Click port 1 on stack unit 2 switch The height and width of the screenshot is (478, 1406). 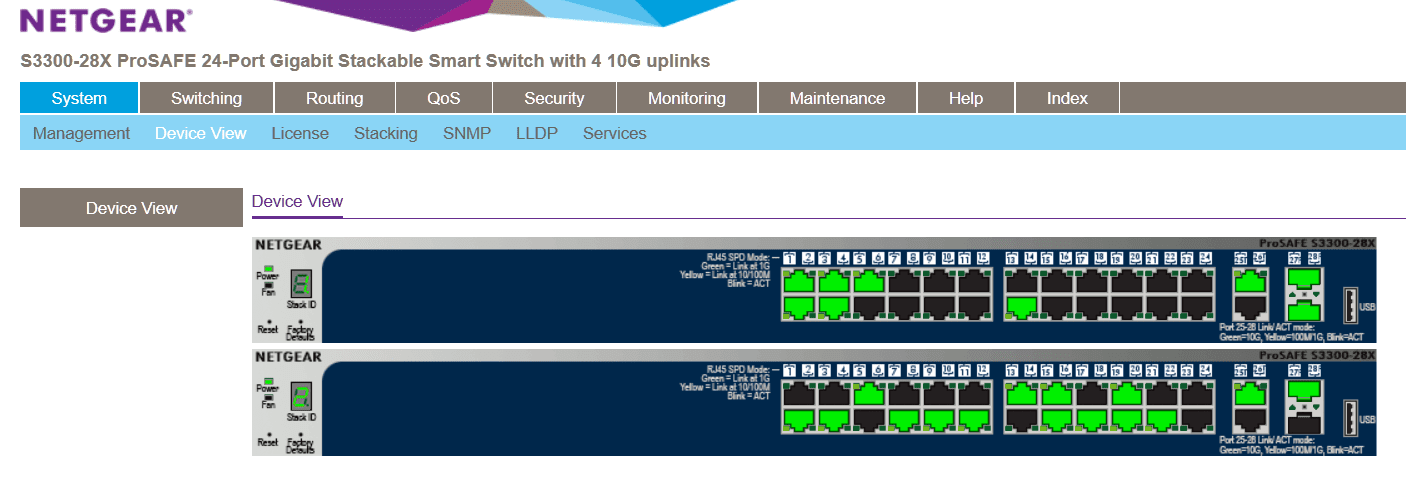[799, 394]
